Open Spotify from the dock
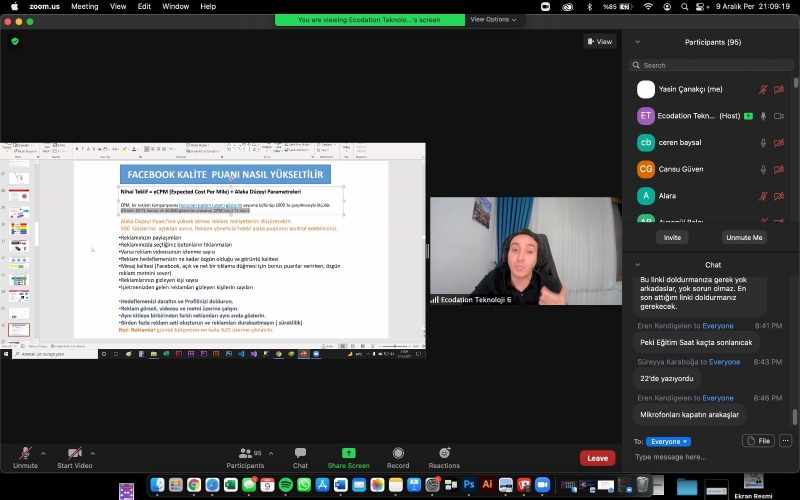The image size is (800, 500). [x=286, y=484]
